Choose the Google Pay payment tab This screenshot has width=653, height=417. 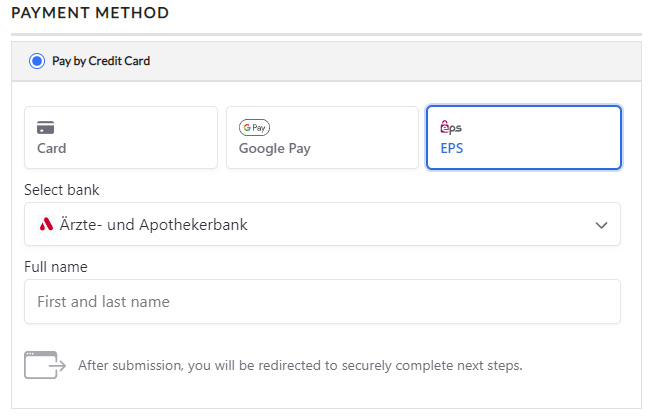click(x=322, y=138)
